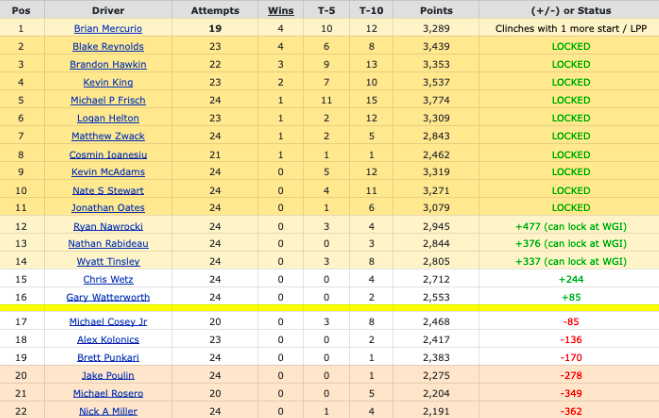Image resolution: width=659 pixels, height=418 pixels.
Task: Select the '+244' status for Chris Wetz
Action: tap(571, 280)
